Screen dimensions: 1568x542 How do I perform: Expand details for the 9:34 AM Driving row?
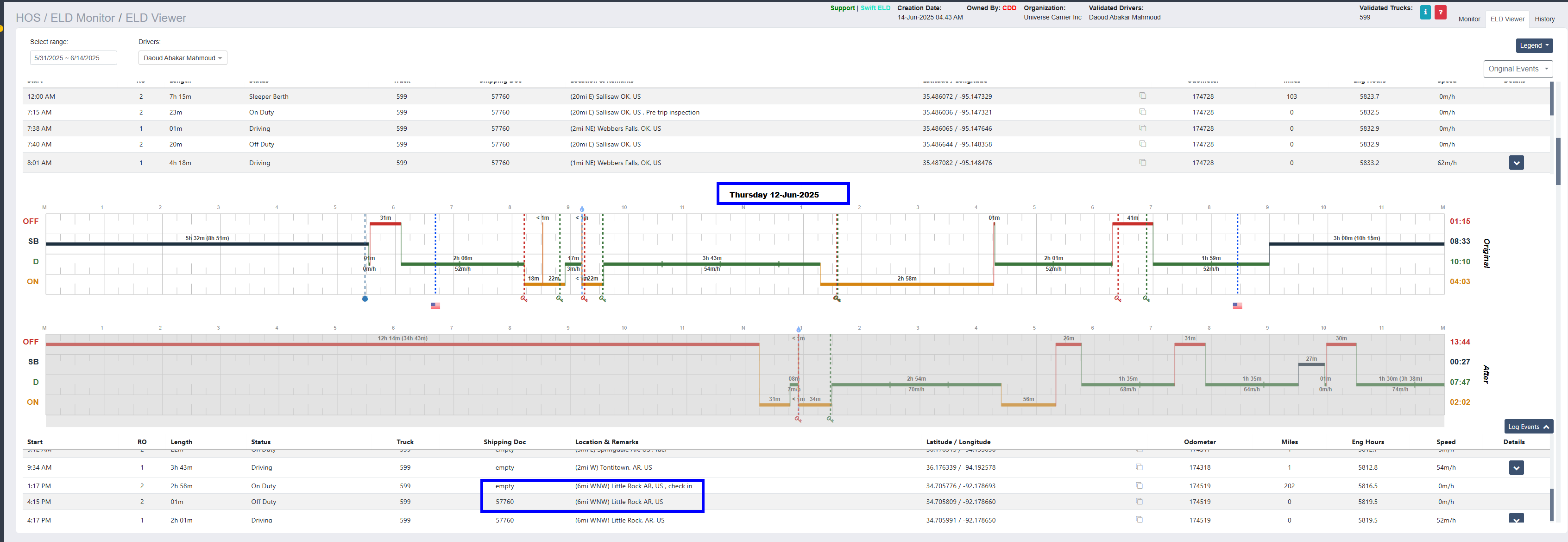(x=1516, y=468)
